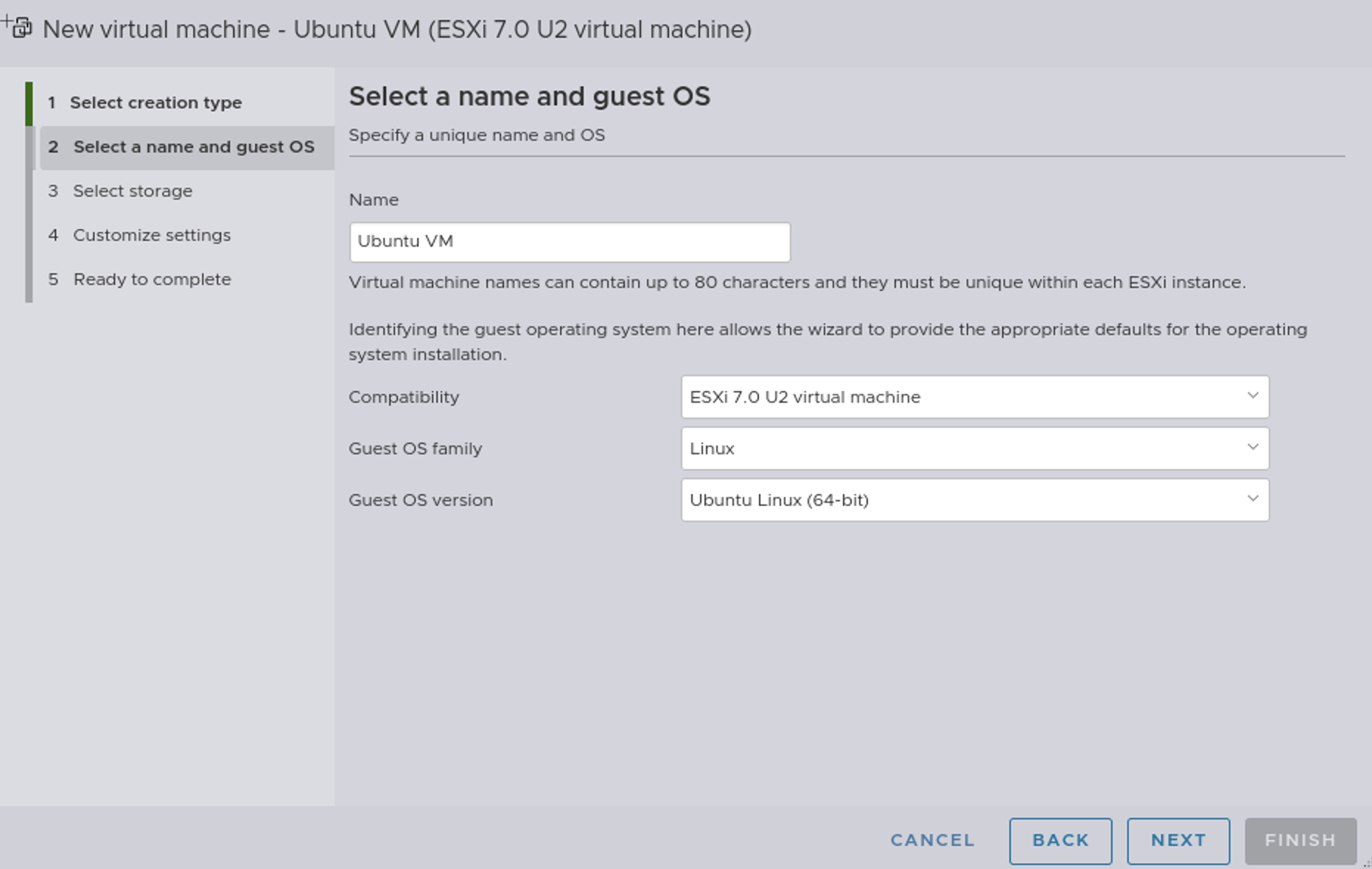Go to the Select creation type step
The width and height of the screenshot is (1372, 869).
tap(156, 102)
